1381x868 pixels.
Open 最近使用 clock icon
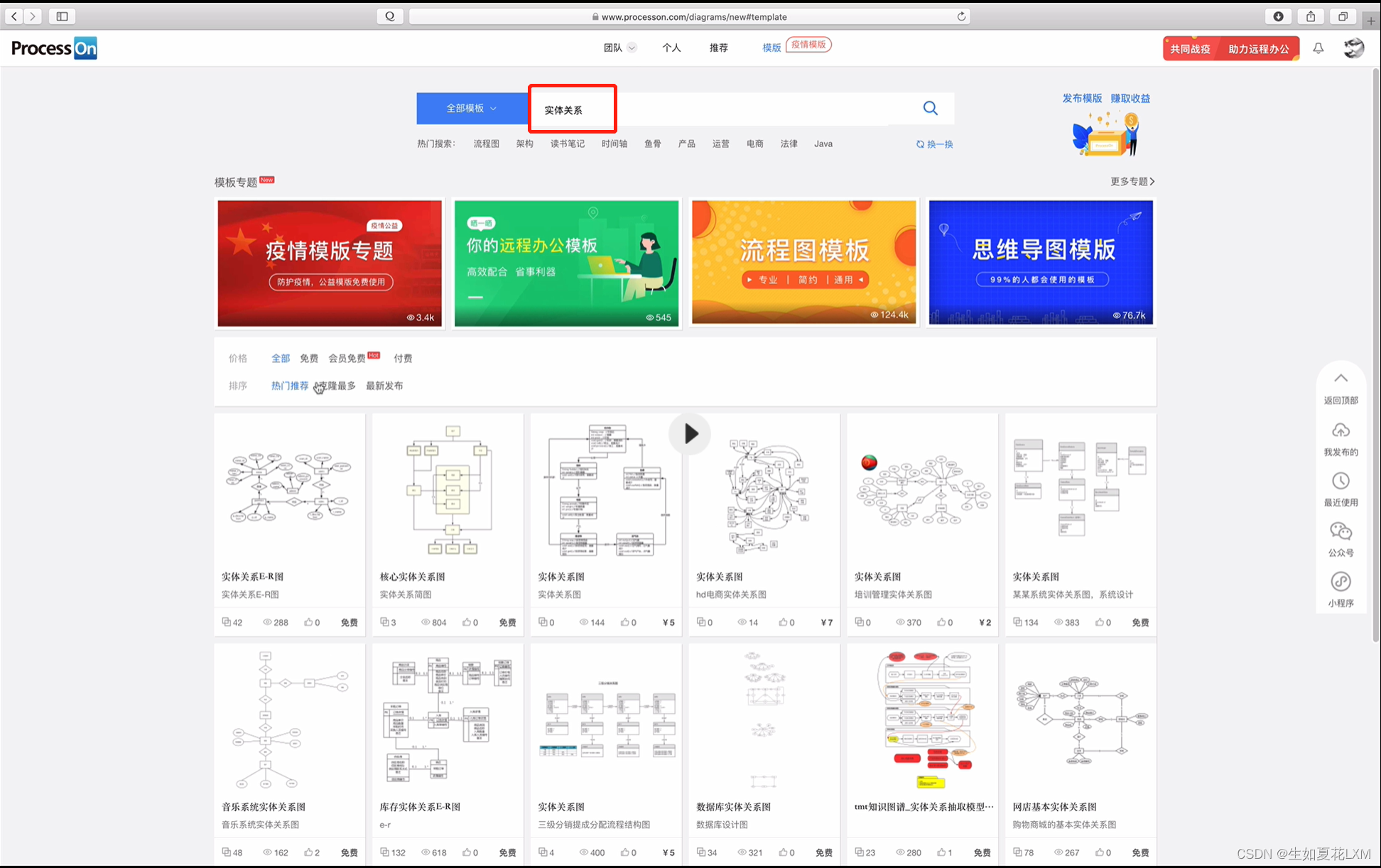[1341, 481]
